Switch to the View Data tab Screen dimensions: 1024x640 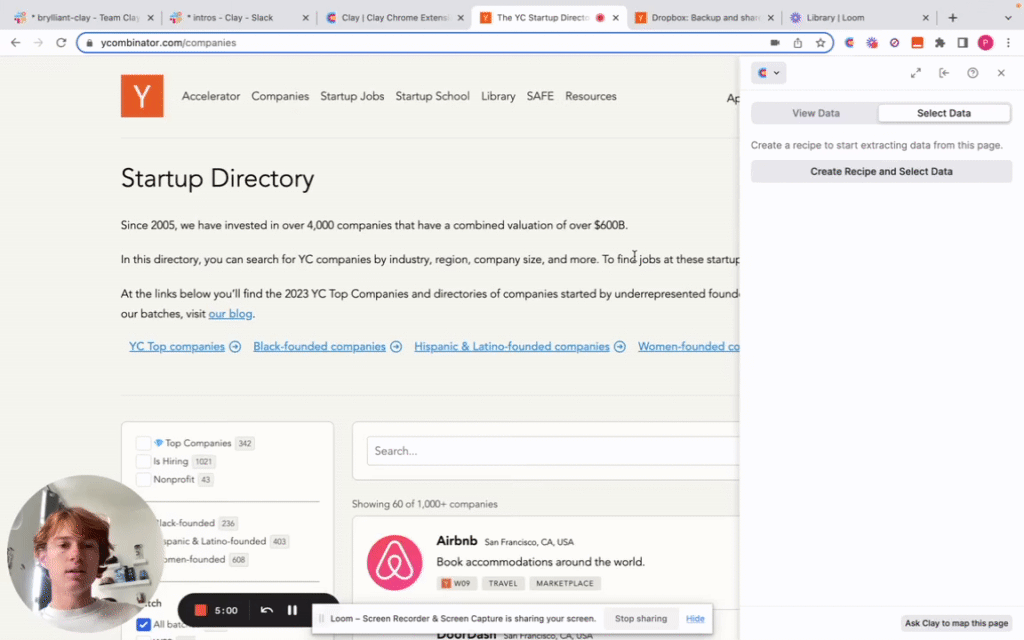pyautogui.click(x=815, y=113)
